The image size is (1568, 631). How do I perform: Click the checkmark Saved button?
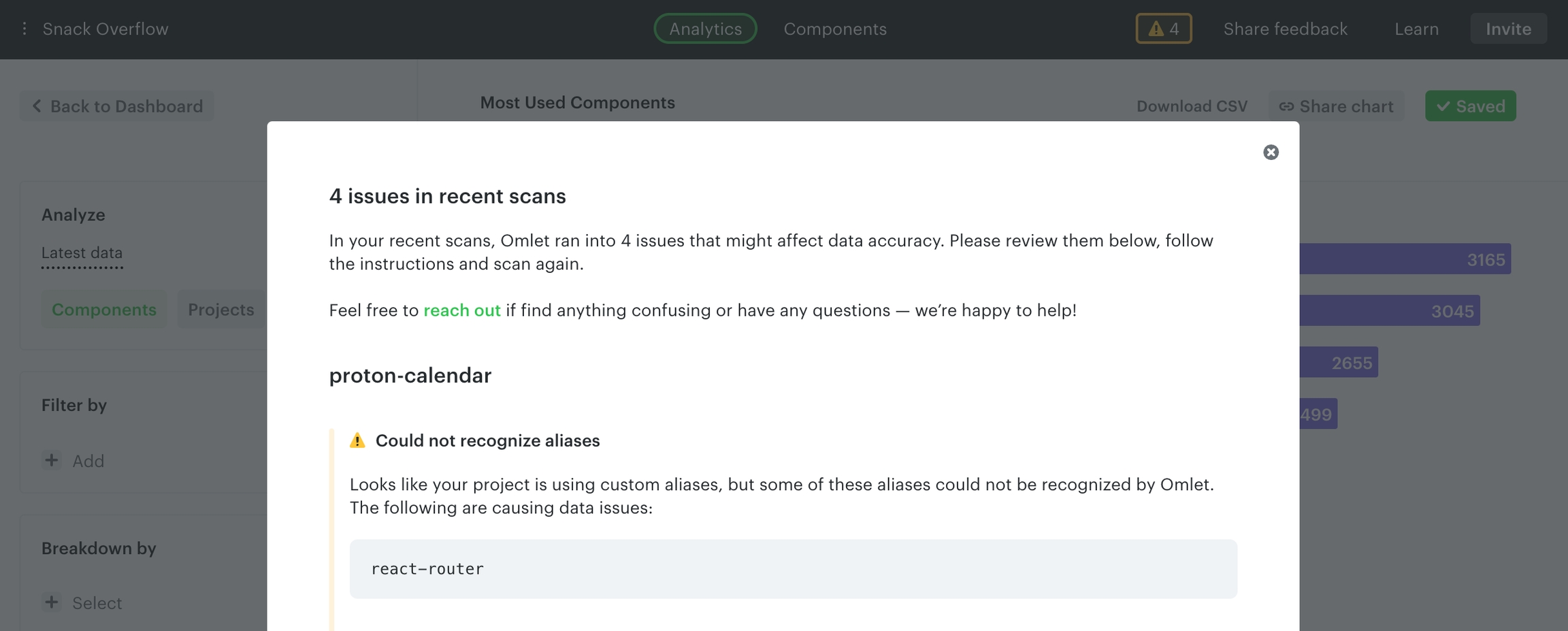click(x=1470, y=106)
